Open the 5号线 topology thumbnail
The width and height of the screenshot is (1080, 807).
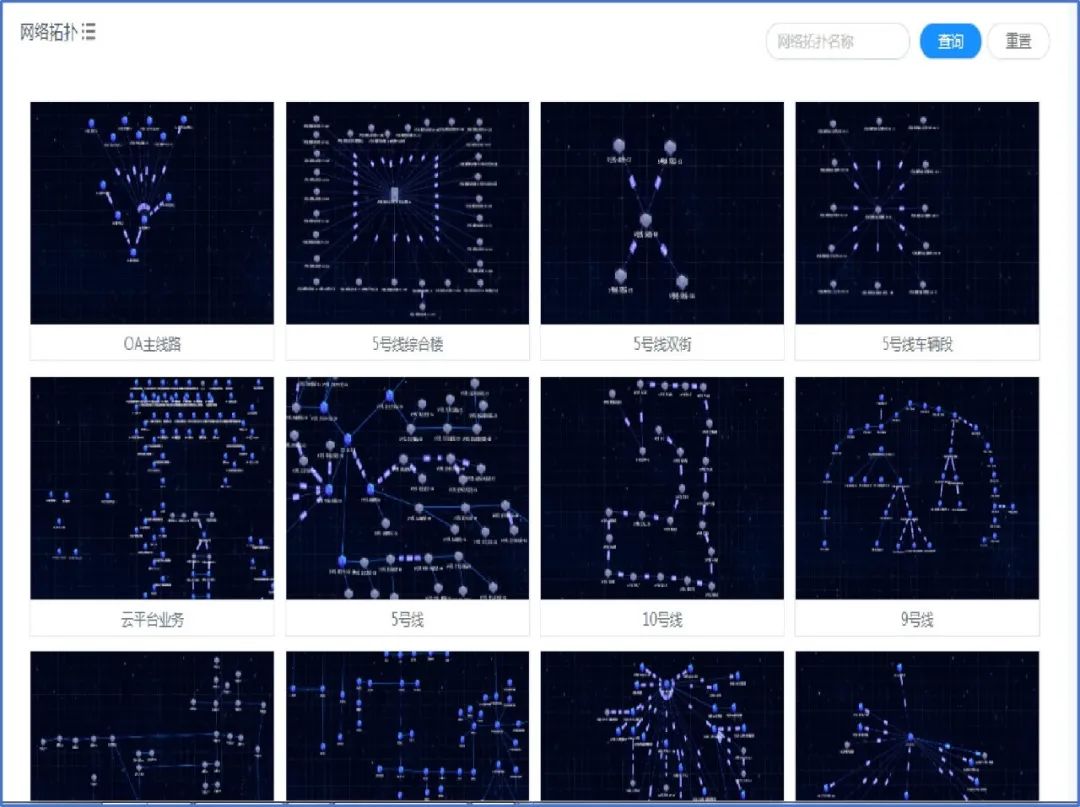(x=407, y=488)
